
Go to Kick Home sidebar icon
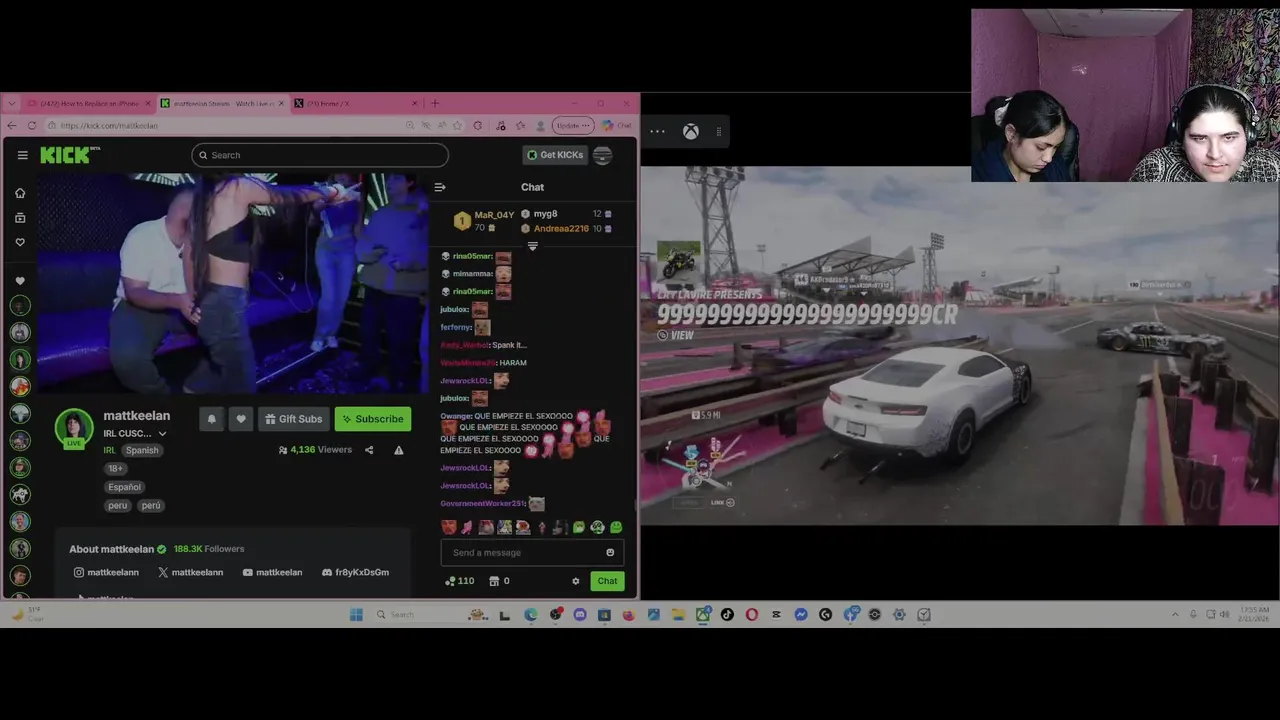19,193
